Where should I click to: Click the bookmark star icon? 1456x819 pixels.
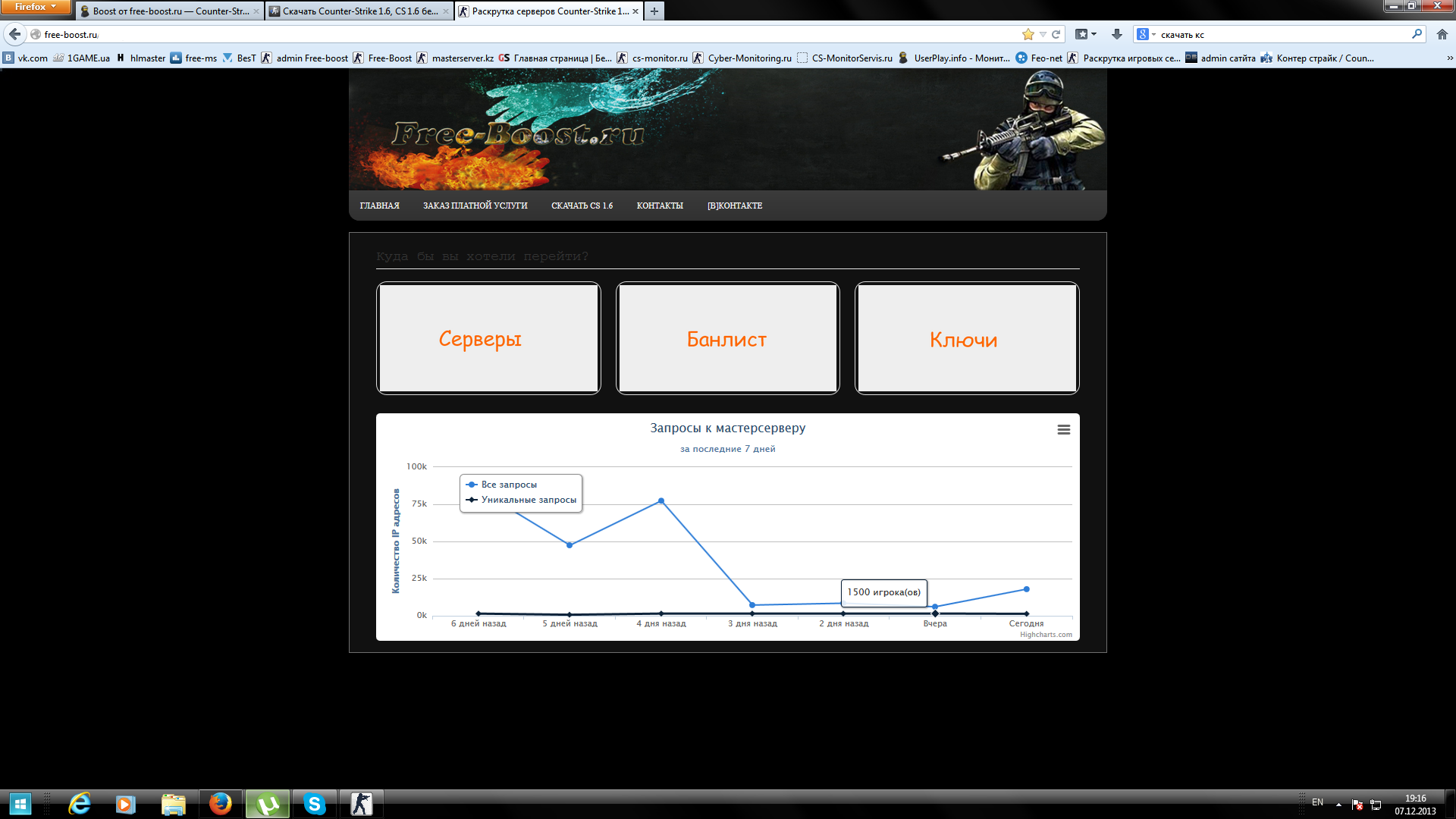1028,34
